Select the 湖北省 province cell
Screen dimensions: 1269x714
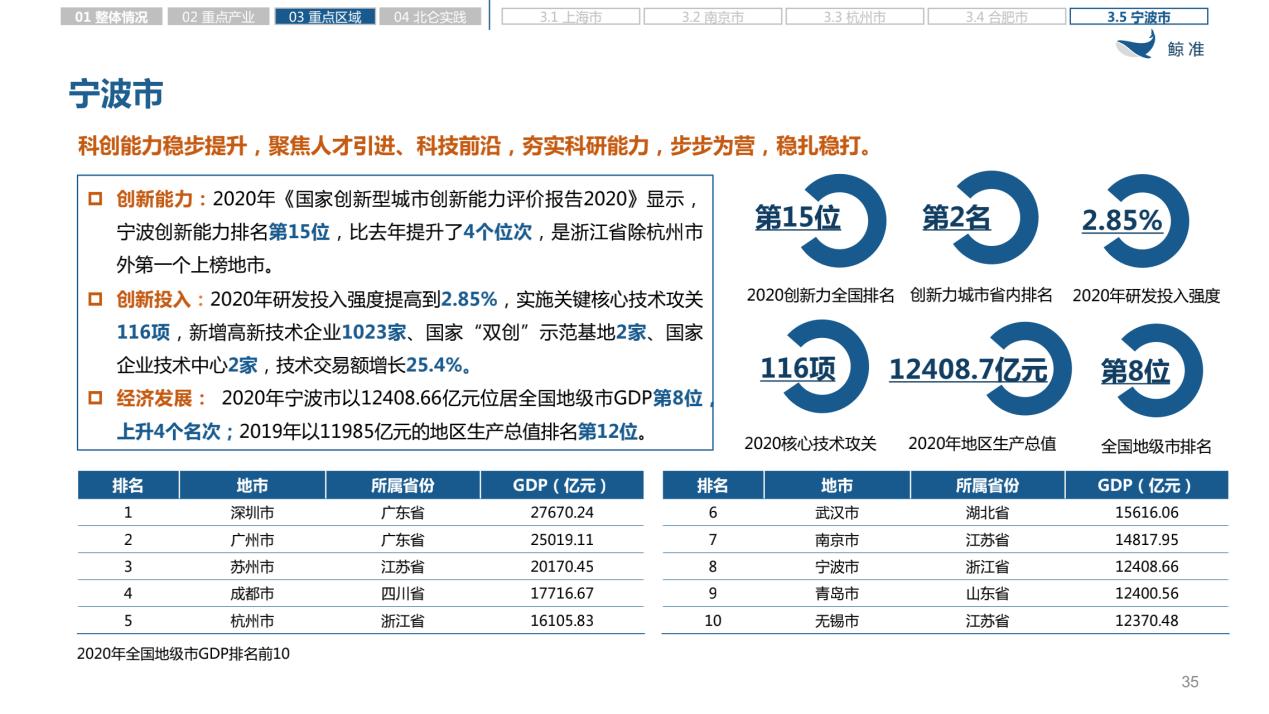pyautogui.click(x=987, y=513)
